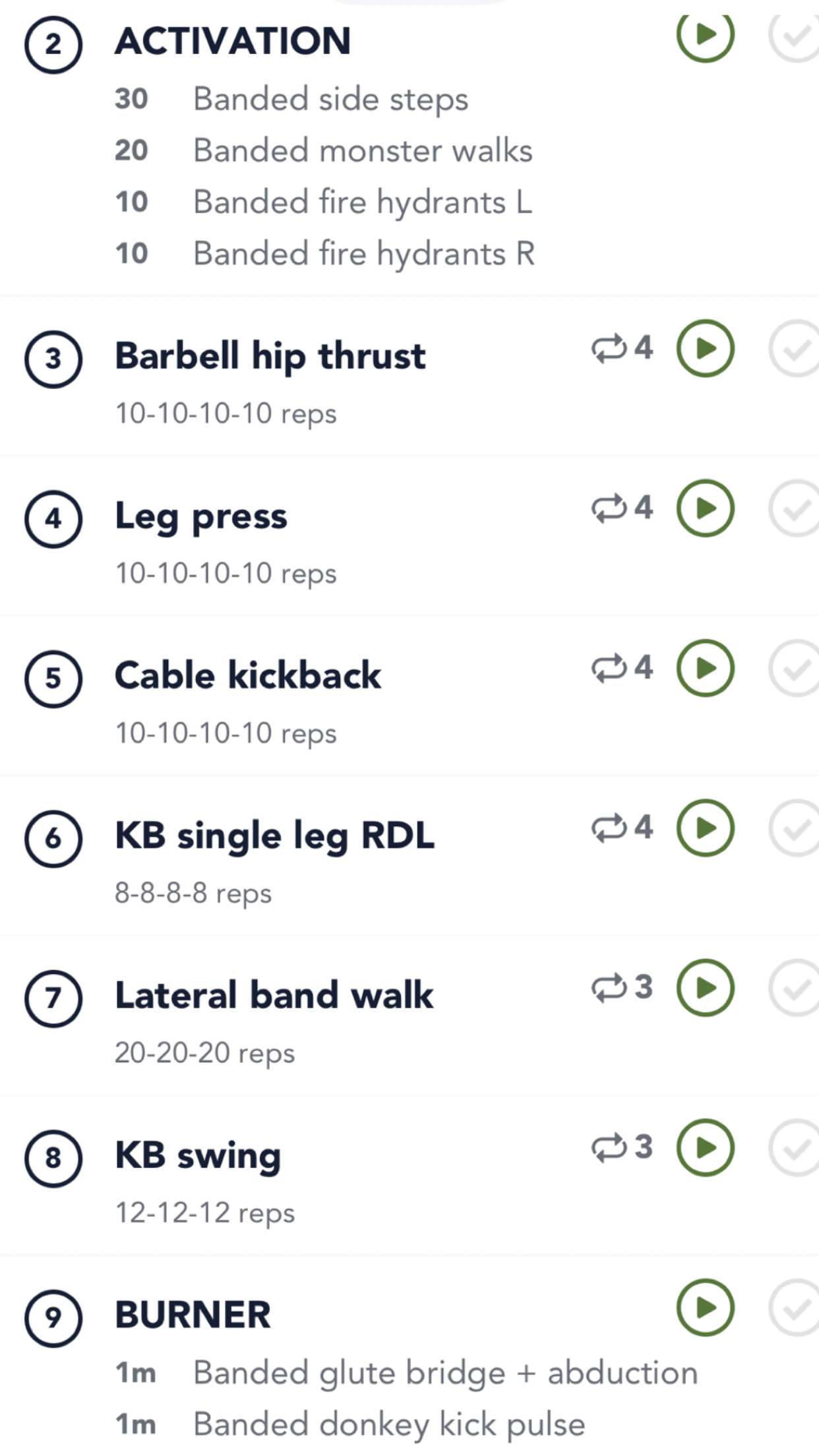Play the BURNER section video
The image size is (819, 1456).
705,1308
